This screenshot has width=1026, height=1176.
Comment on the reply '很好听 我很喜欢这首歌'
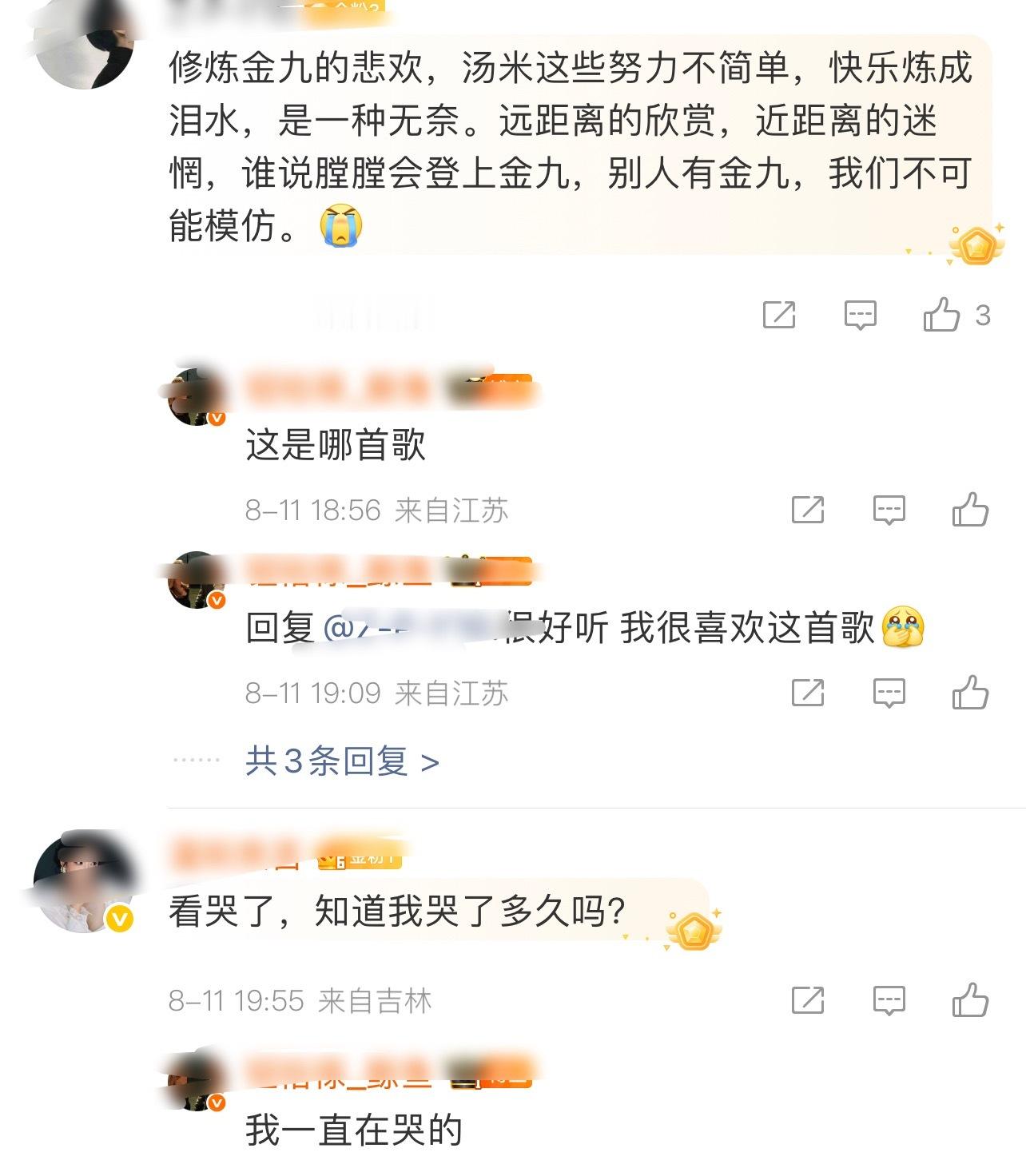click(889, 693)
